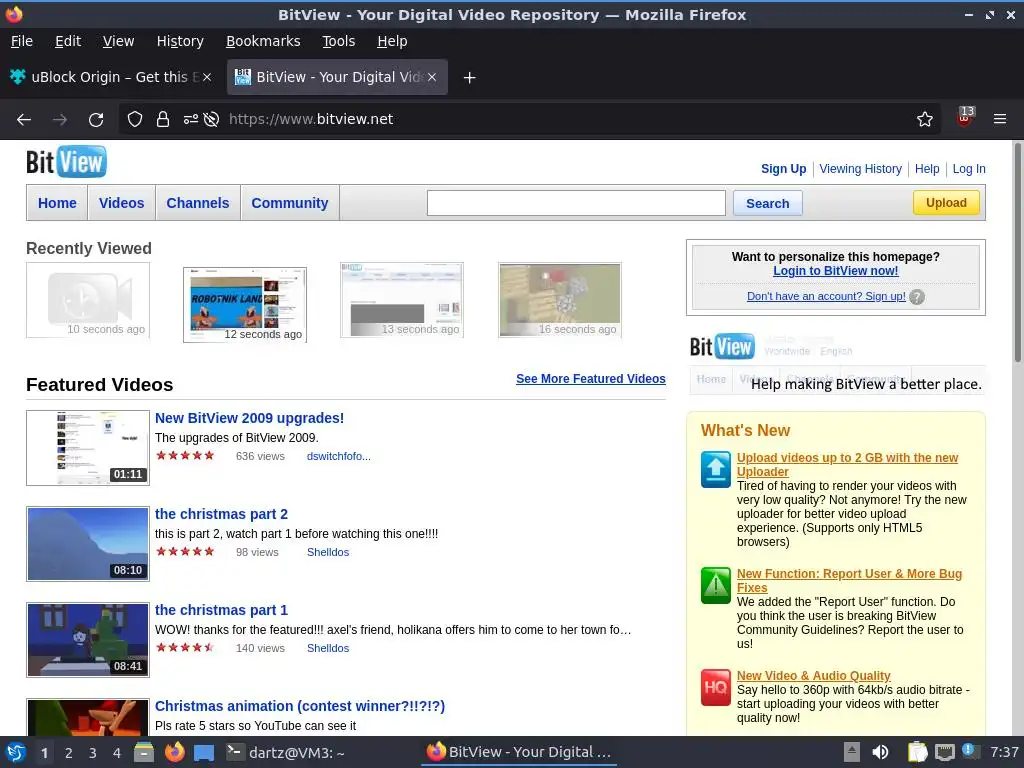This screenshot has height=768, width=1024.
Task: Switch to the uBlock Origin tab
Action: [111, 77]
